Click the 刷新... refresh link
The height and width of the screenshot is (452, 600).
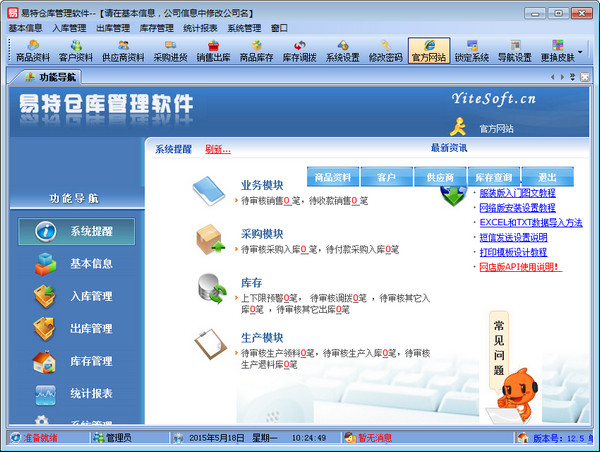(217, 149)
